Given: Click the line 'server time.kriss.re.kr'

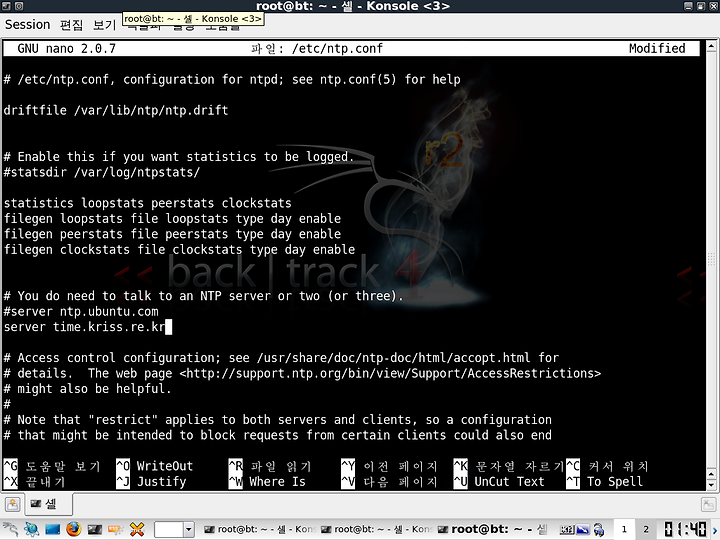Looking at the screenshot, I should (x=84, y=327).
